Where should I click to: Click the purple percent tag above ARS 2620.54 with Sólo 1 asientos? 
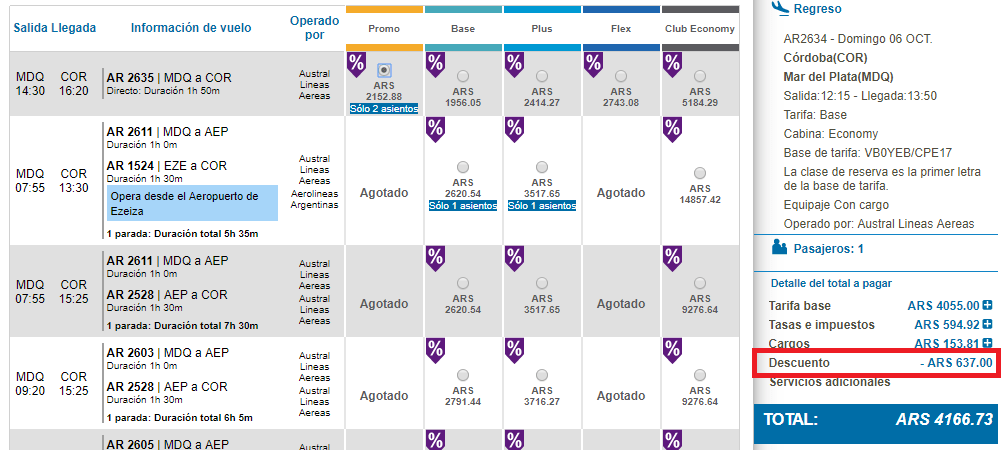pyautogui.click(x=435, y=130)
